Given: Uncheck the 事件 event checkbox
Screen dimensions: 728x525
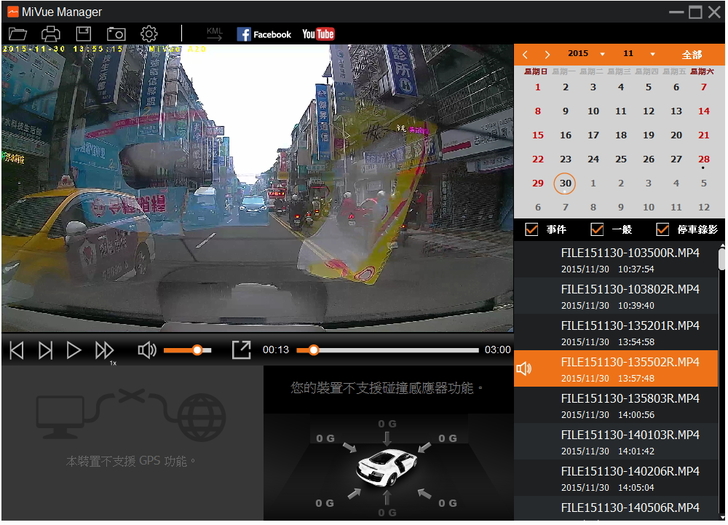Looking at the screenshot, I should [x=532, y=230].
